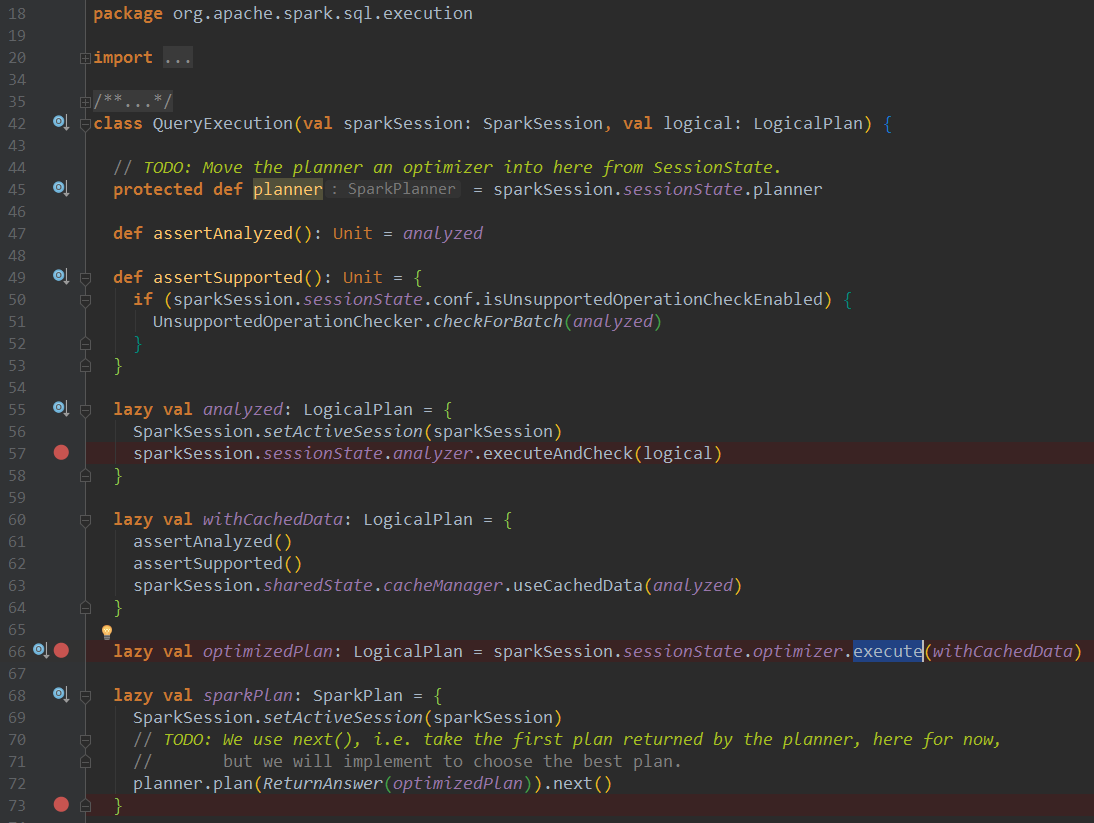Click the overridden marker beside class QueryExecution
Image resolution: width=1094 pixels, height=823 pixels.
pos(60,123)
